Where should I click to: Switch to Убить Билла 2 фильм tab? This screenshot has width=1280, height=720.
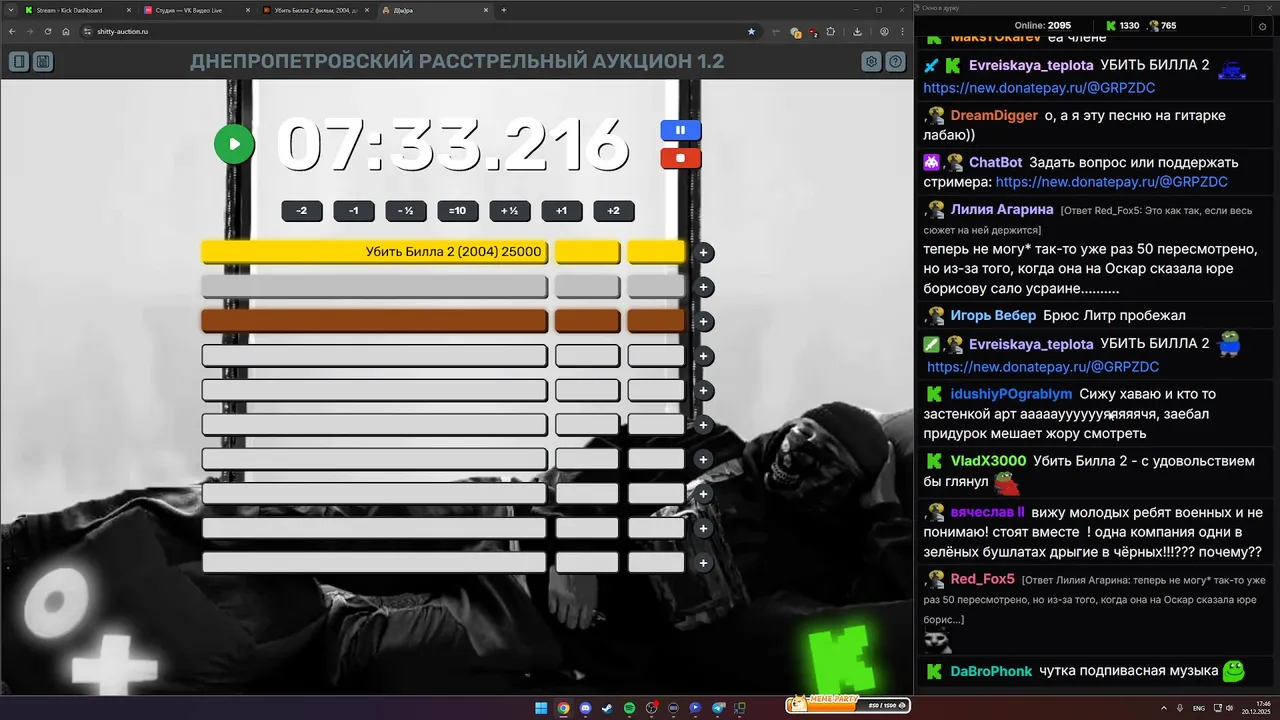click(x=315, y=10)
